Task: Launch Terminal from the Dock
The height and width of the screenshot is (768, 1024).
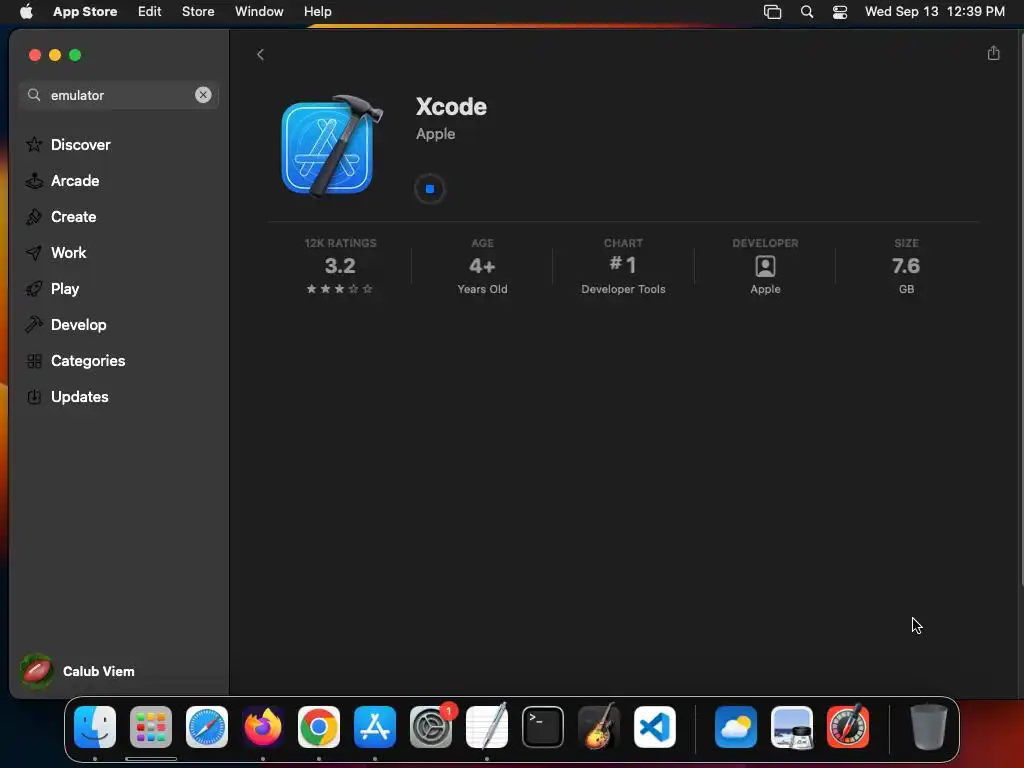Action: pos(543,727)
